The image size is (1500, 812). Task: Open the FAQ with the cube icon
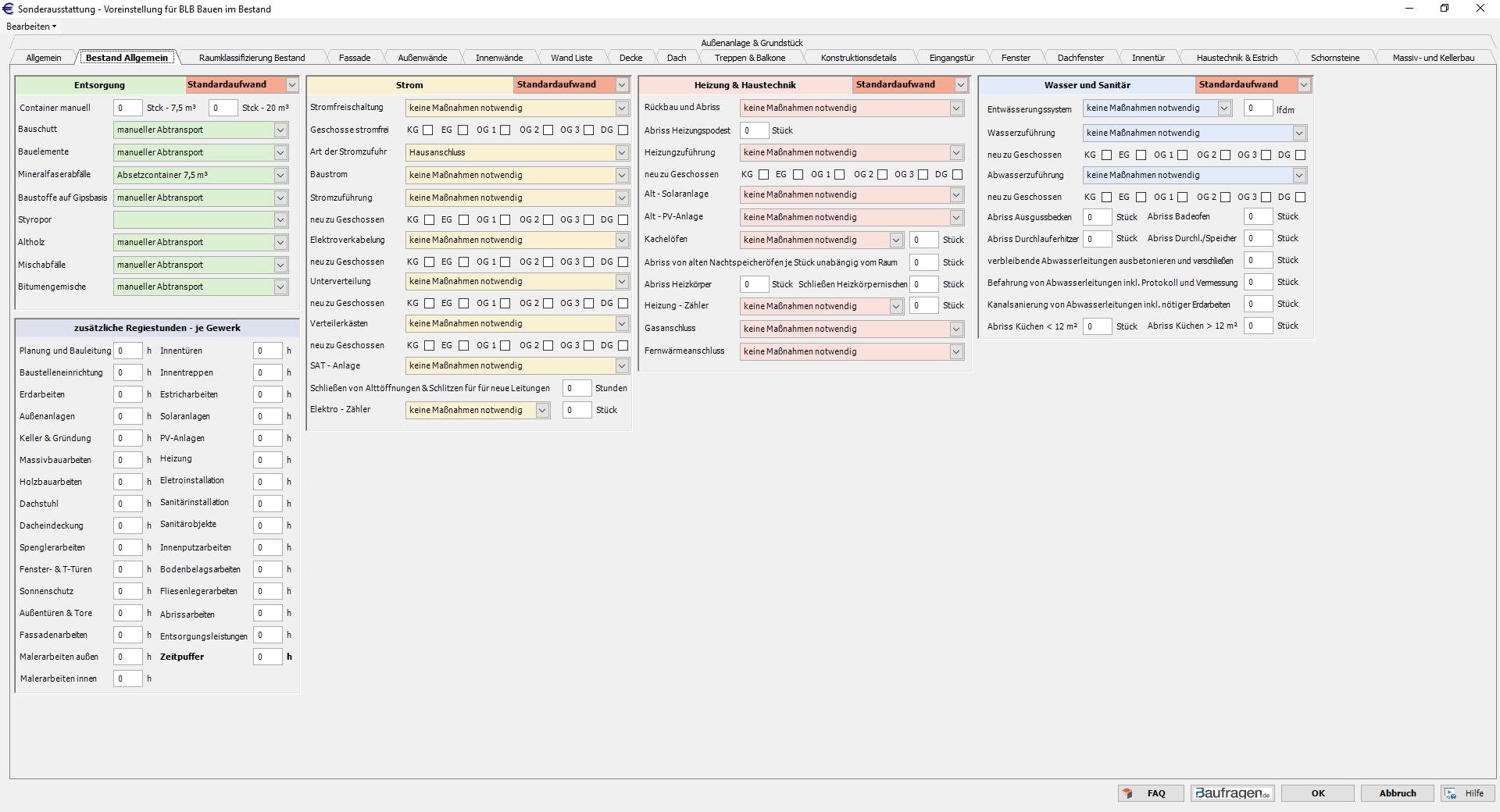(1150, 793)
